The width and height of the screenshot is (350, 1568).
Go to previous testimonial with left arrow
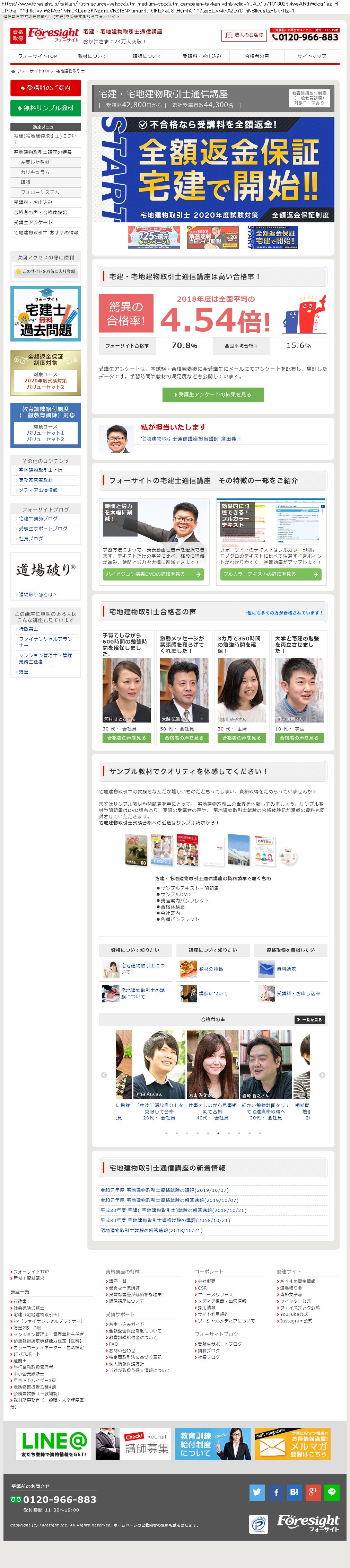[x=104, y=1074]
